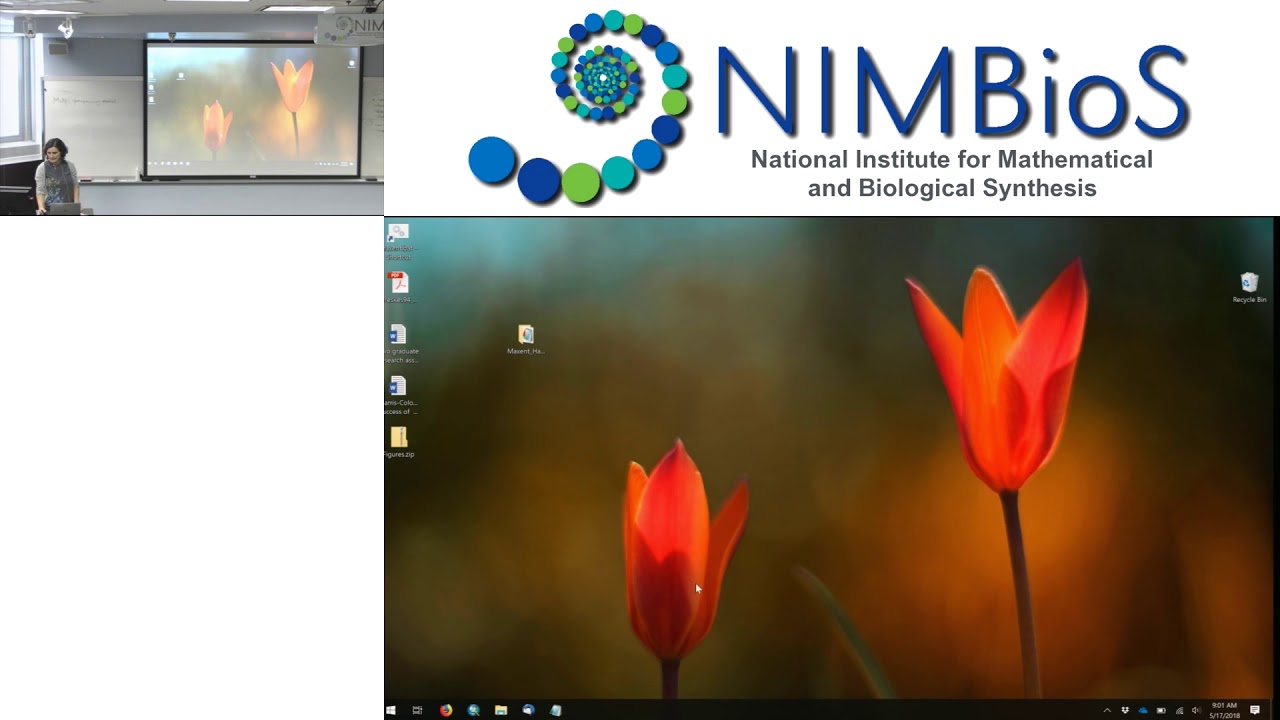Open Task View in the taskbar

pyautogui.click(x=418, y=710)
